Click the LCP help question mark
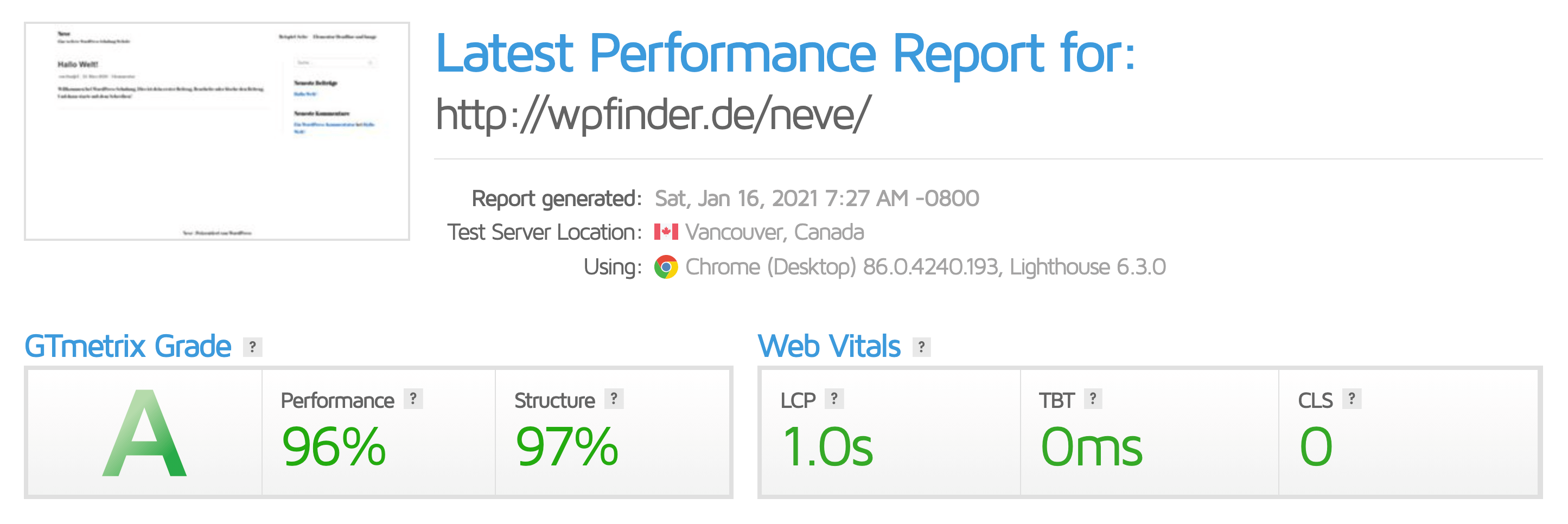Viewport: 1568px width, 524px height. click(x=834, y=399)
